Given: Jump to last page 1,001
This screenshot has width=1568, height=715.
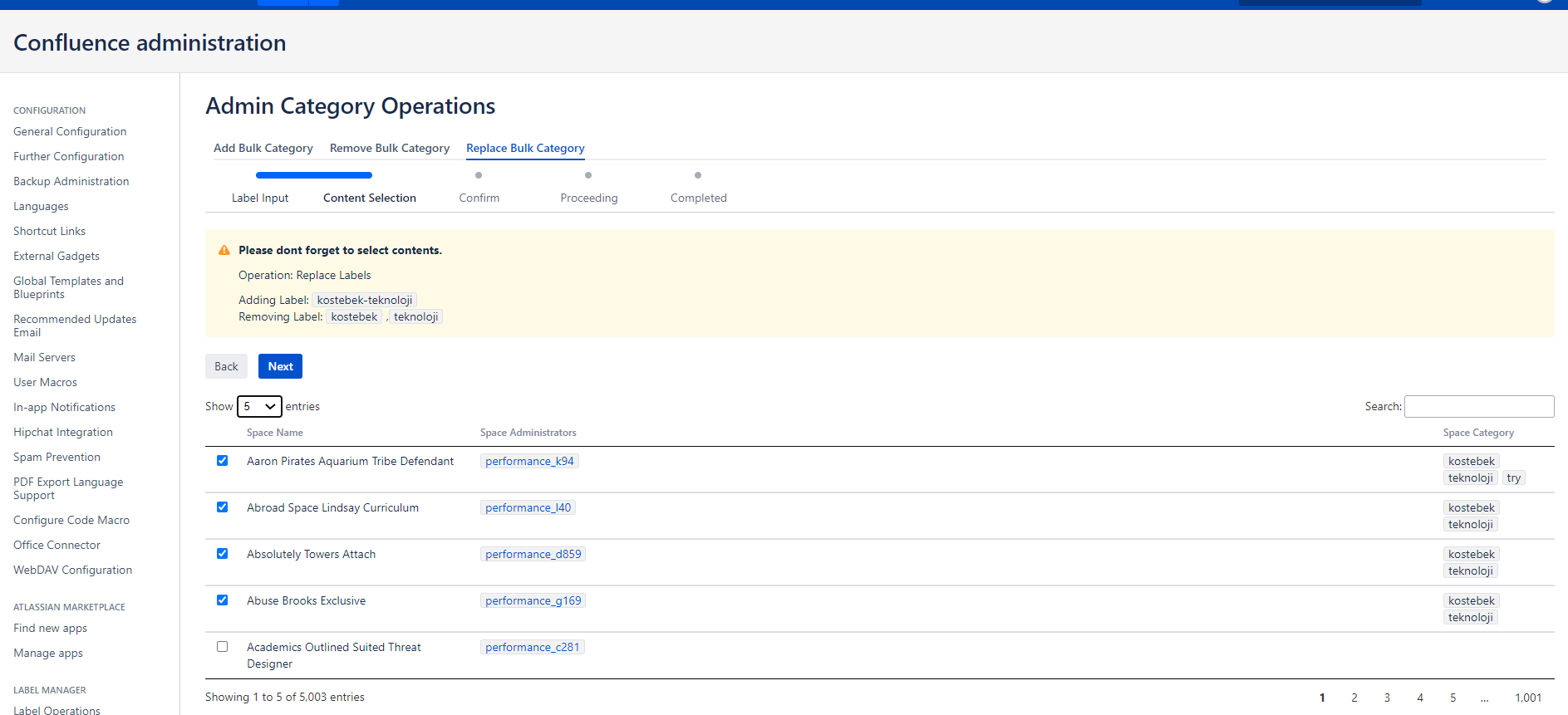Looking at the screenshot, I should (x=1528, y=698).
